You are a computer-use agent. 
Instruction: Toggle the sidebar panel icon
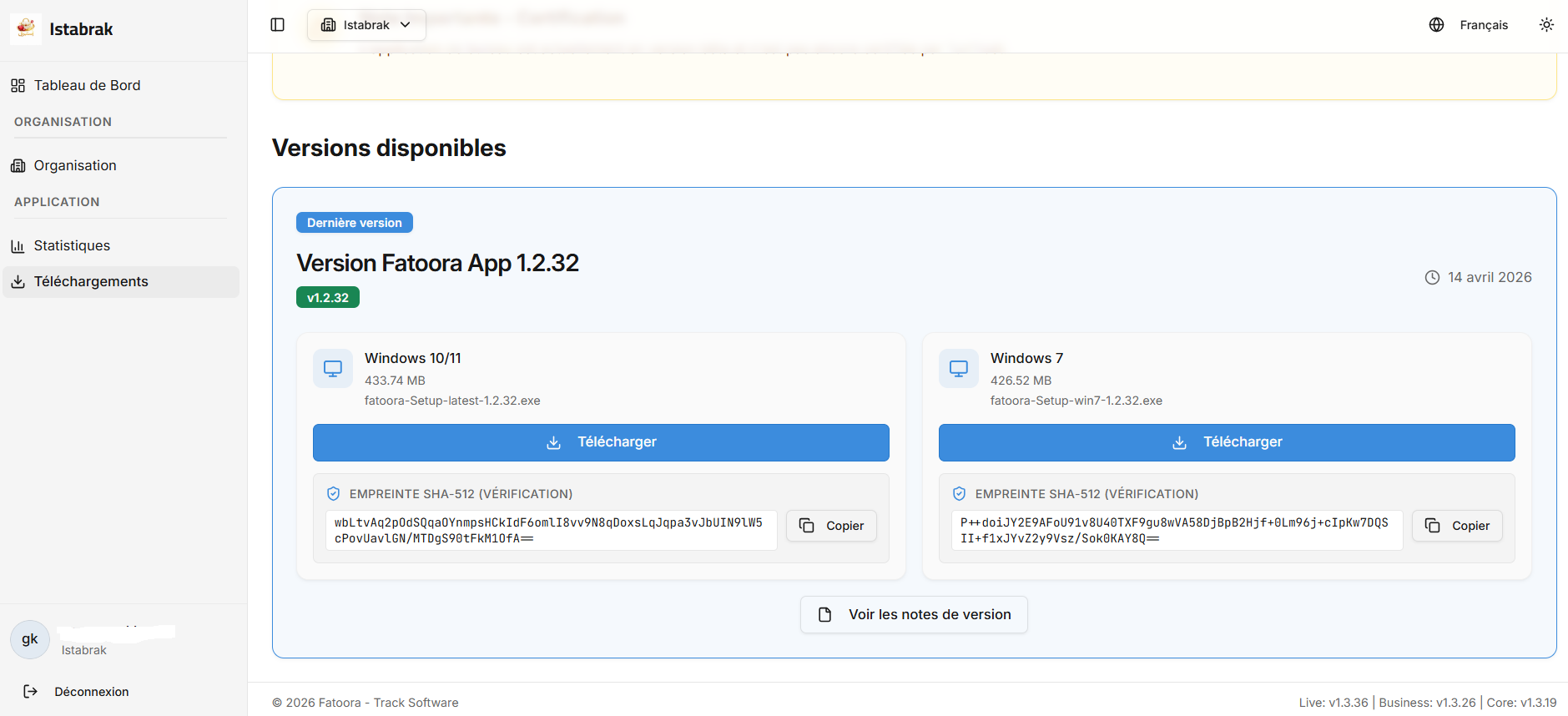(x=278, y=25)
